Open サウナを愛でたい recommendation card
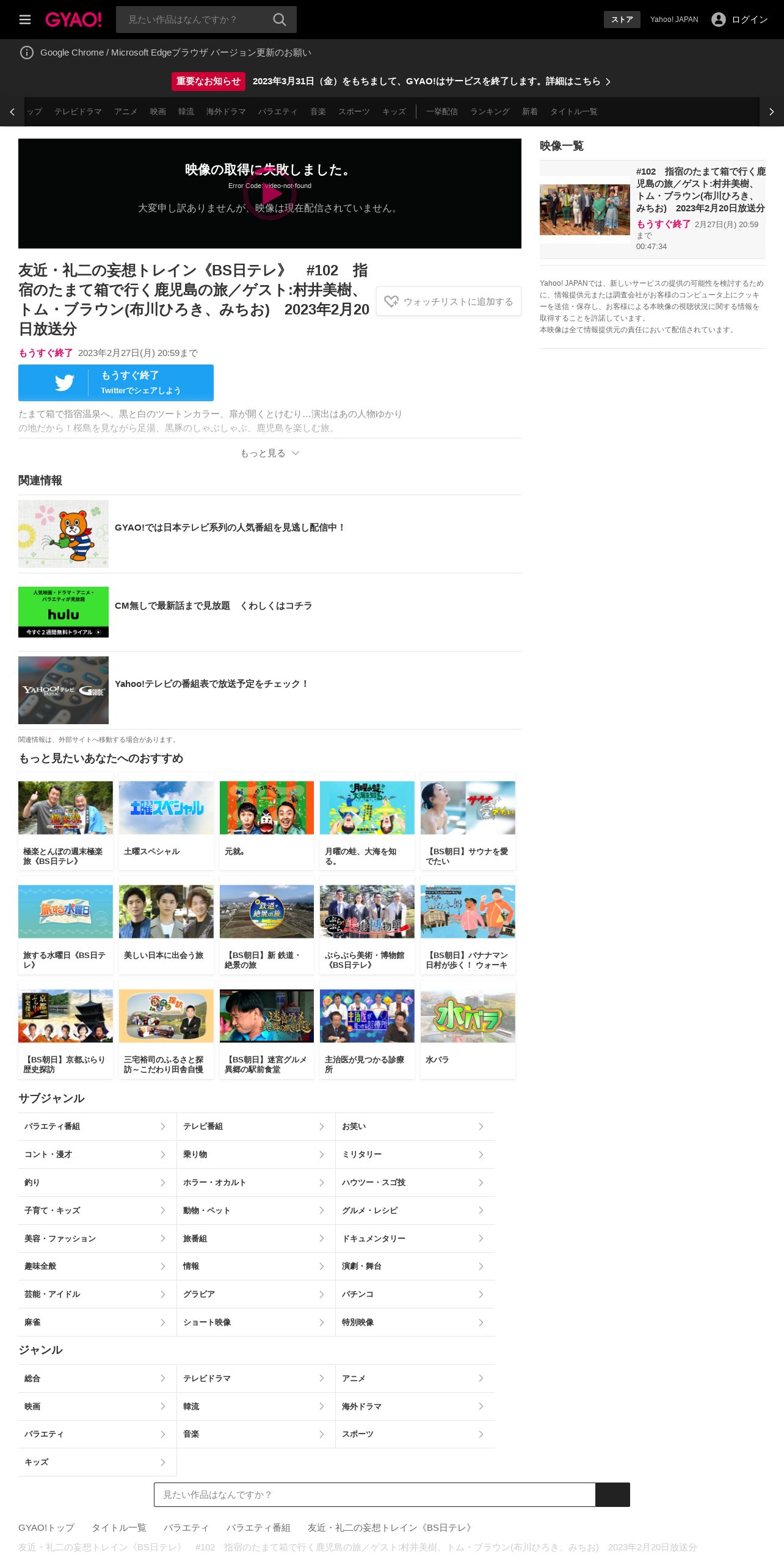784x1568 pixels. (468, 822)
